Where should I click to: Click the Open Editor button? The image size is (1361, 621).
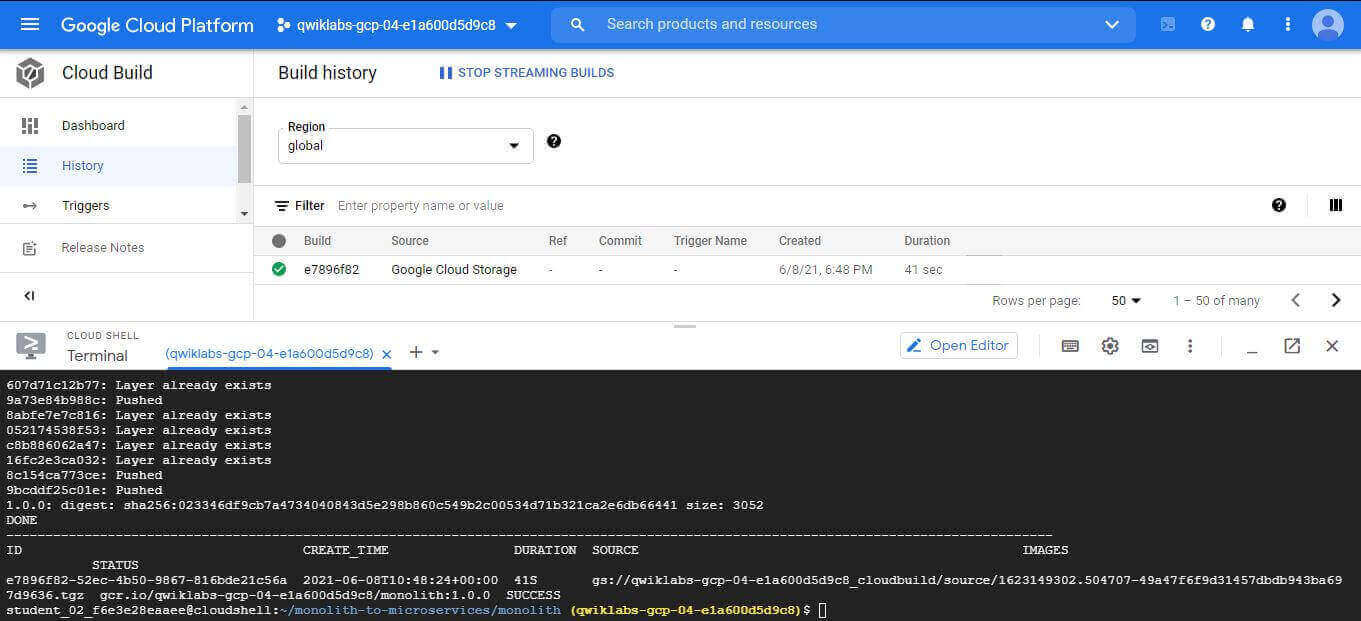(959, 346)
